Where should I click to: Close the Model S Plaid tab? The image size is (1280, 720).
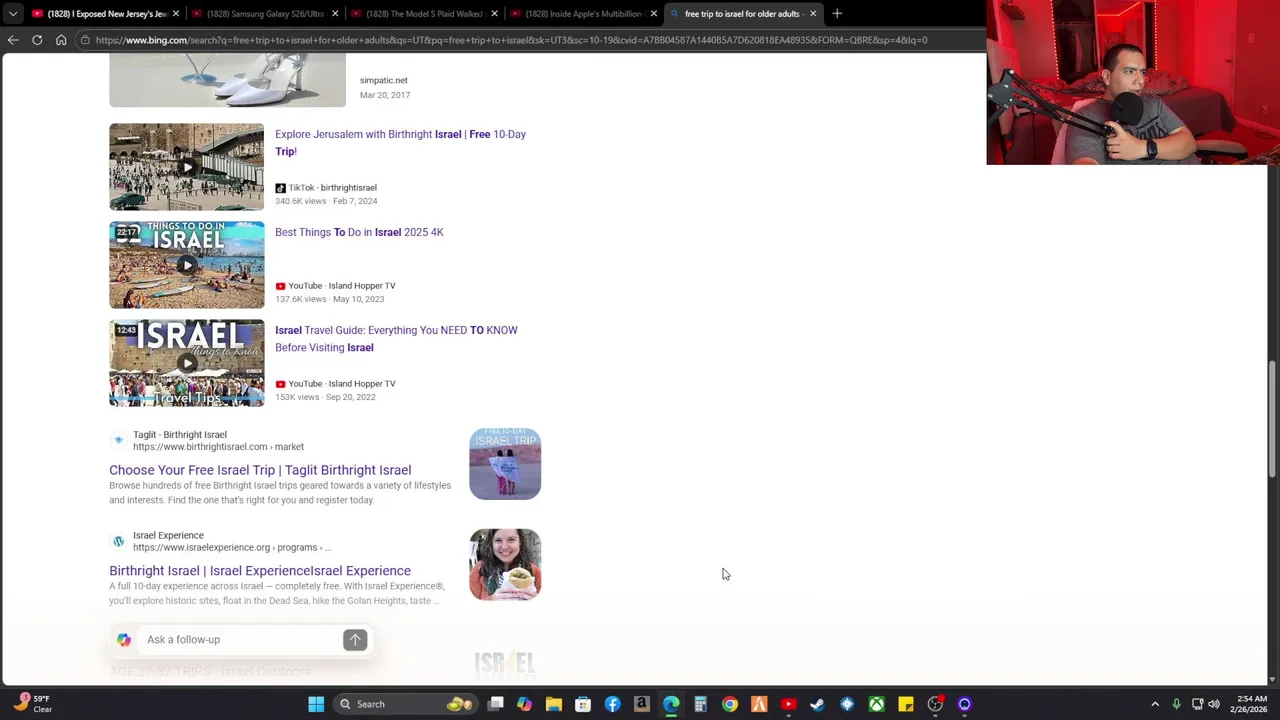pos(494,14)
